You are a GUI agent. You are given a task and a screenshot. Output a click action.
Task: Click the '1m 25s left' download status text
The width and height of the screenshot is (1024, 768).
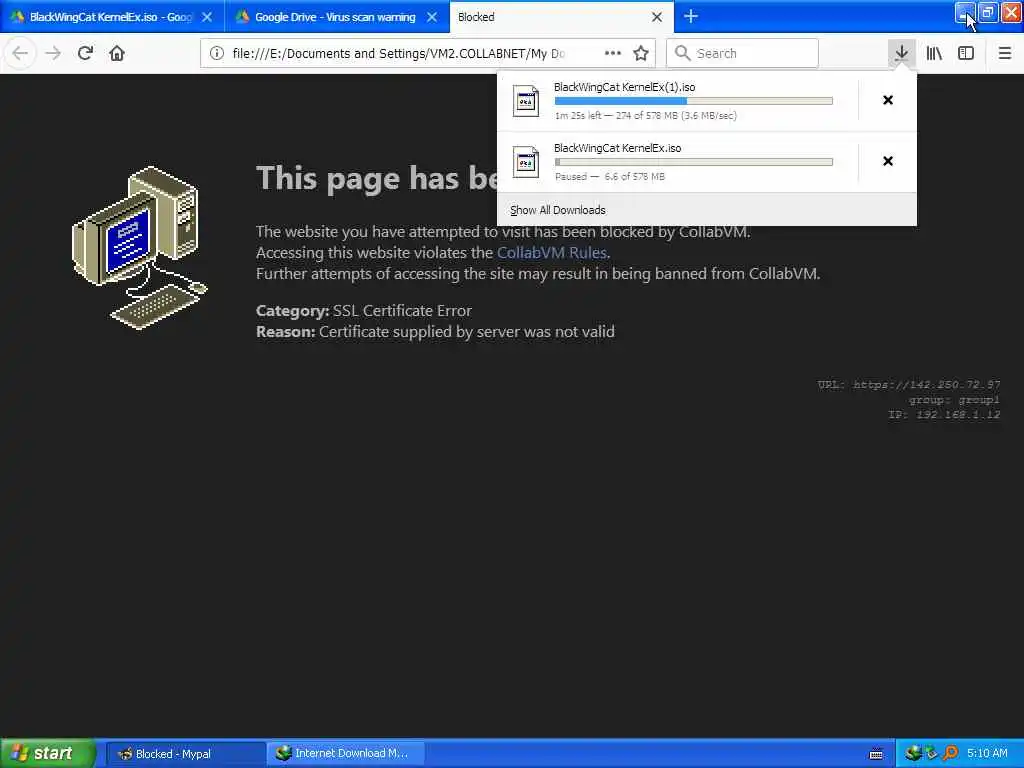646,116
